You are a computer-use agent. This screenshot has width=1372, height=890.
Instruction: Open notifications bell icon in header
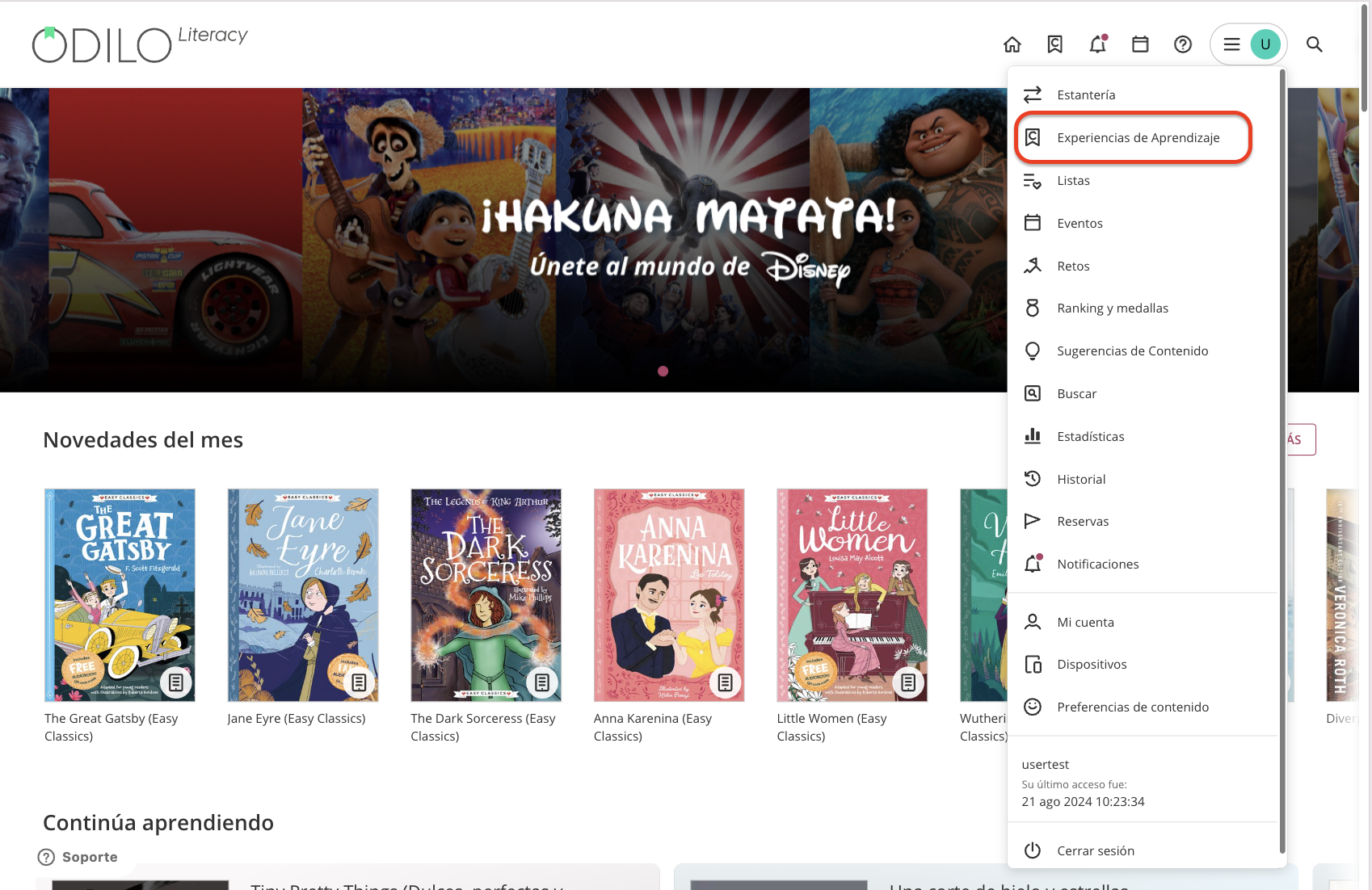point(1097,44)
